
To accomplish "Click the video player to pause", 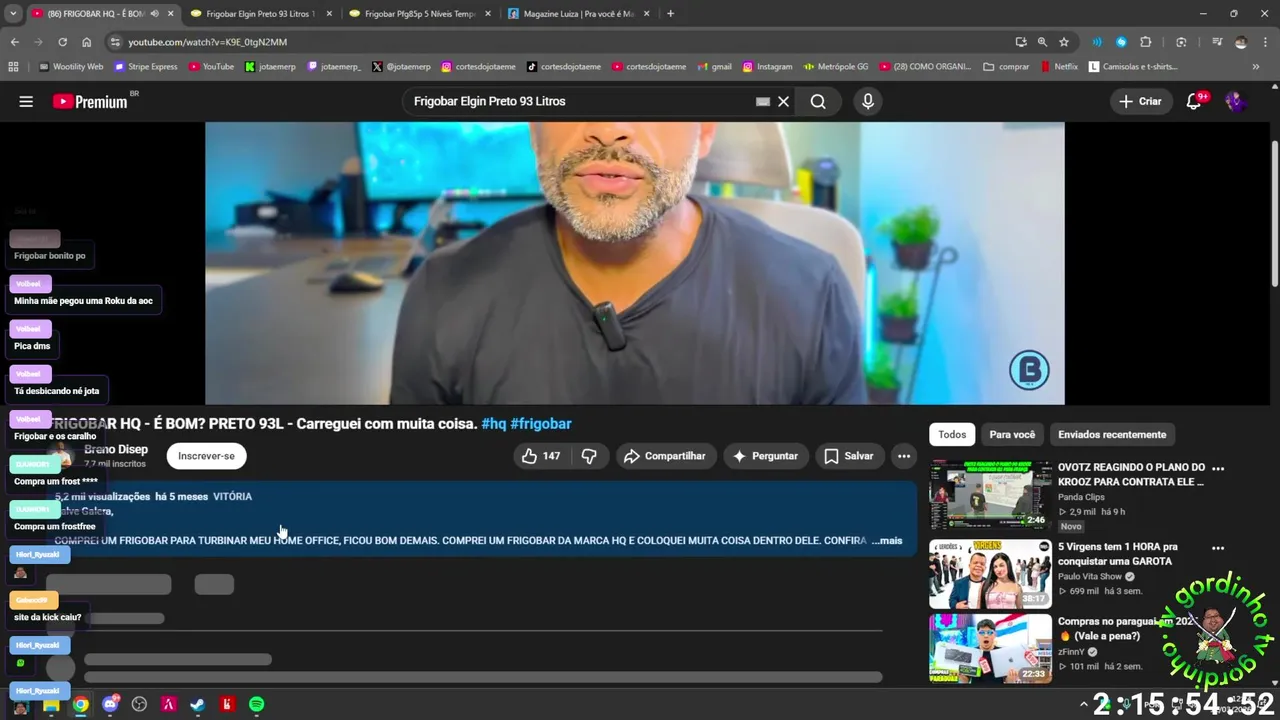I will pos(634,263).
